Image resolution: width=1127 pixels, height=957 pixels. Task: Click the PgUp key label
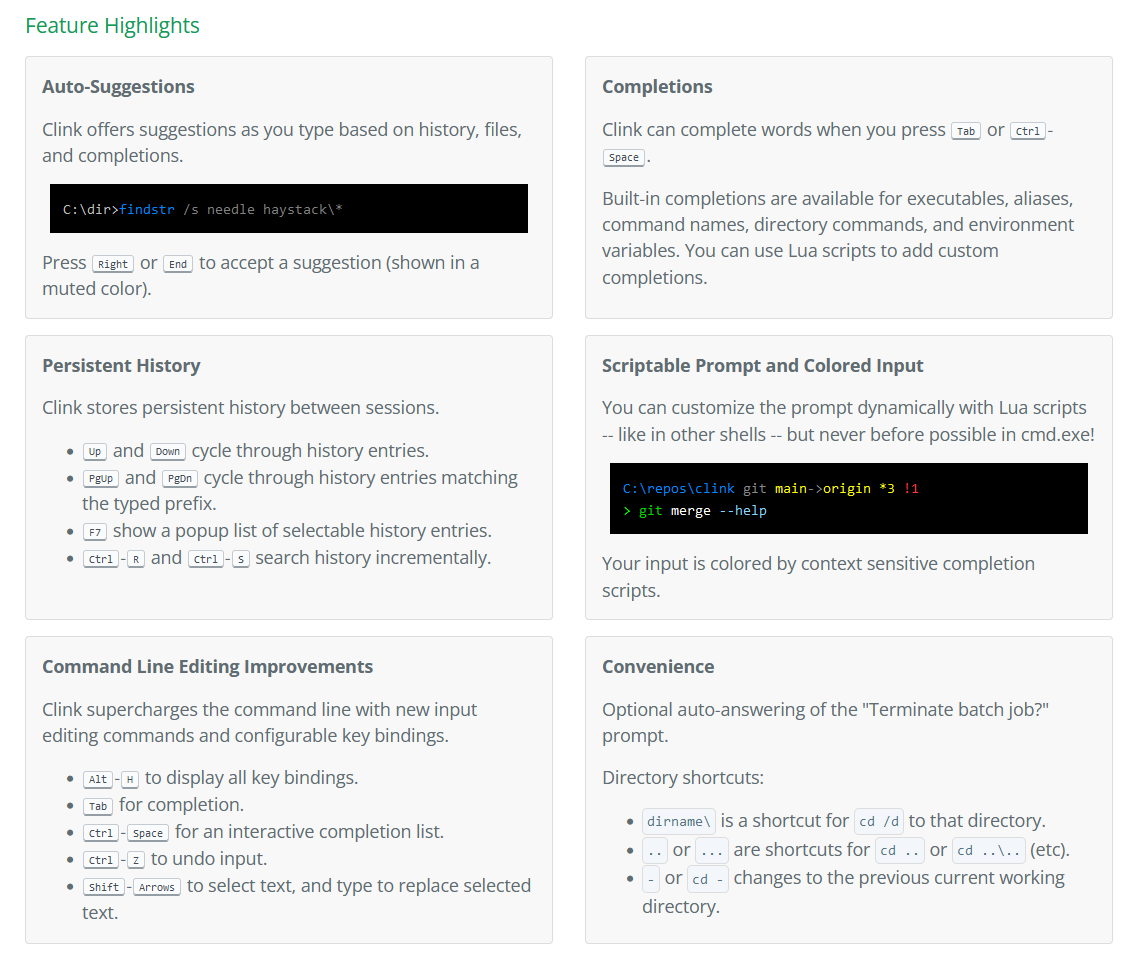[100, 479]
